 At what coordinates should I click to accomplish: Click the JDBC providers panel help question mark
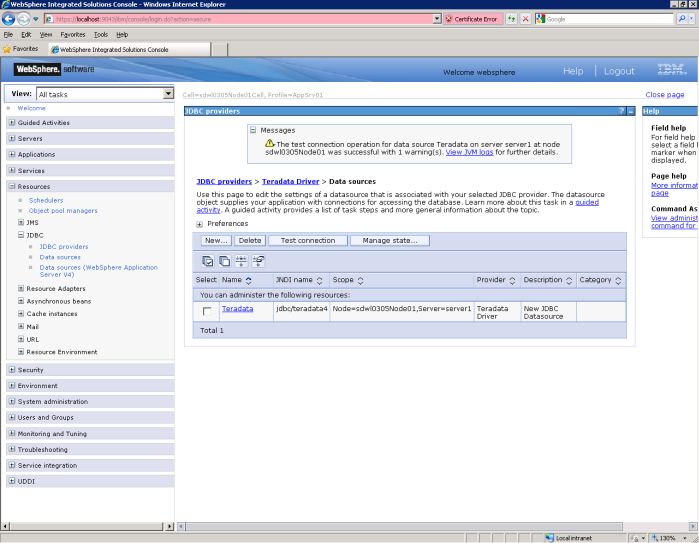click(622, 111)
